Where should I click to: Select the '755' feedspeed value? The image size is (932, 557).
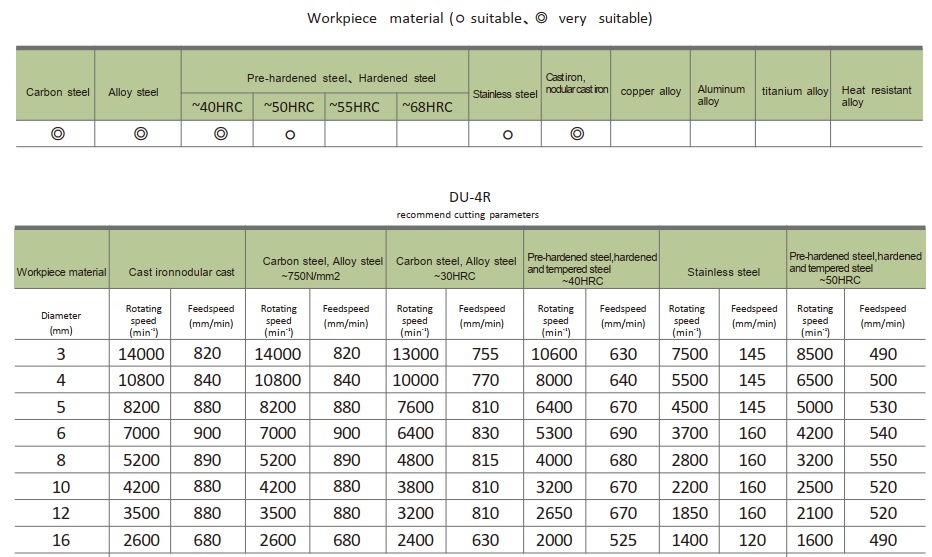(485, 354)
